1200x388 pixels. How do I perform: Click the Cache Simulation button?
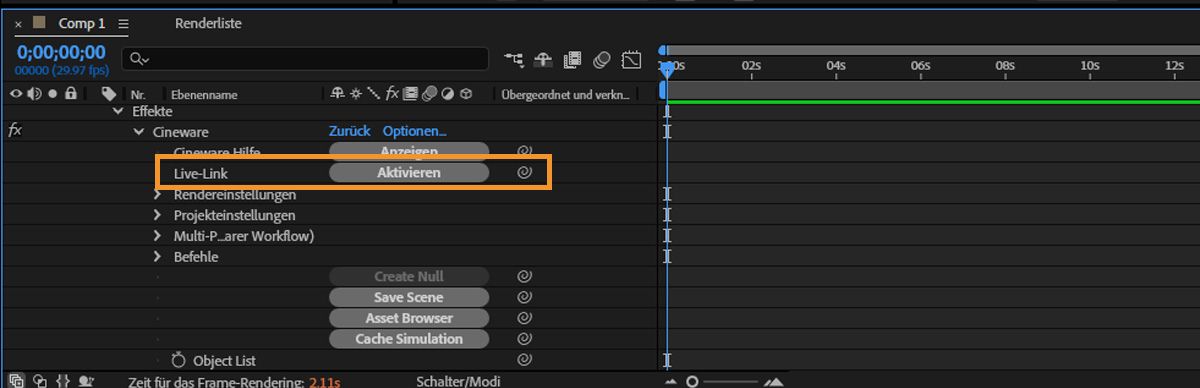409,339
